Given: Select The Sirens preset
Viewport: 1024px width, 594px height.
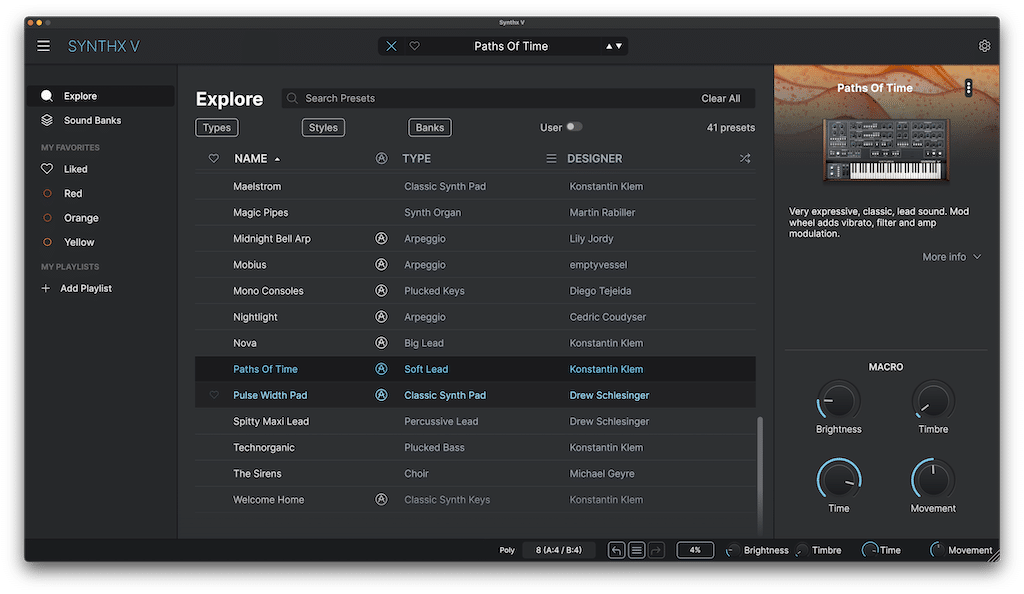Looking at the screenshot, I should click(475, 473).
